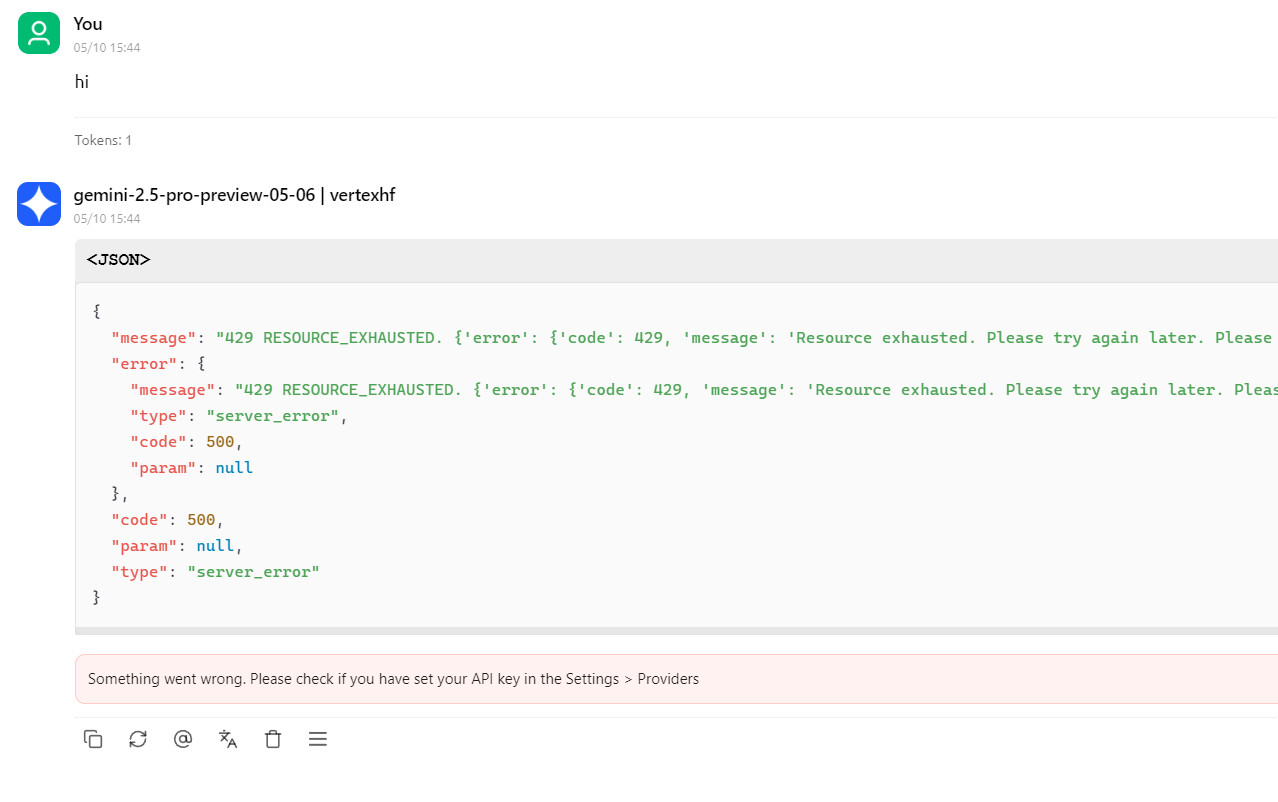Translate the message with translate icon

[228, 739]
